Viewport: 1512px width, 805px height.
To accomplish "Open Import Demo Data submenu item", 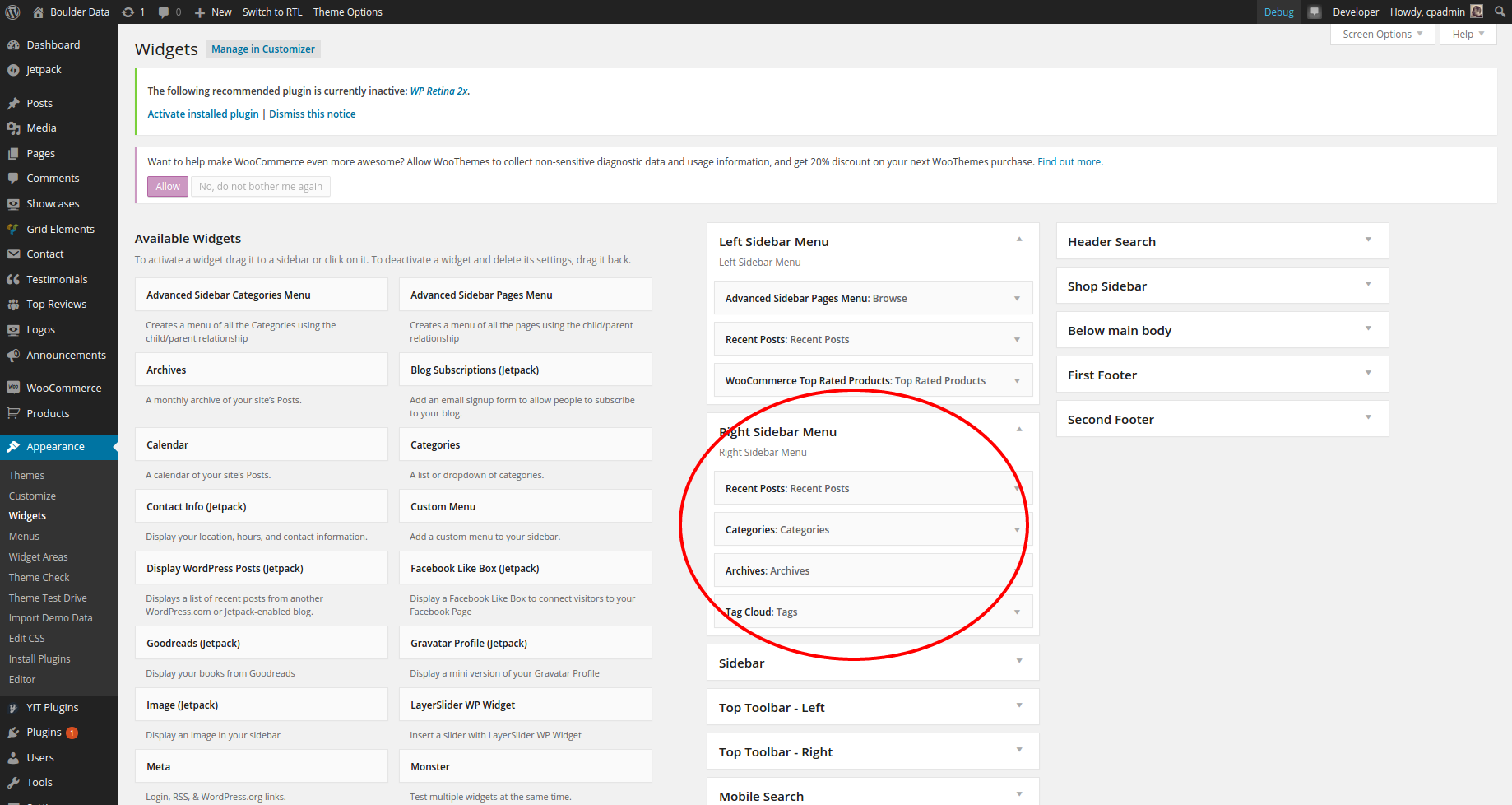I will pos(50,618).
